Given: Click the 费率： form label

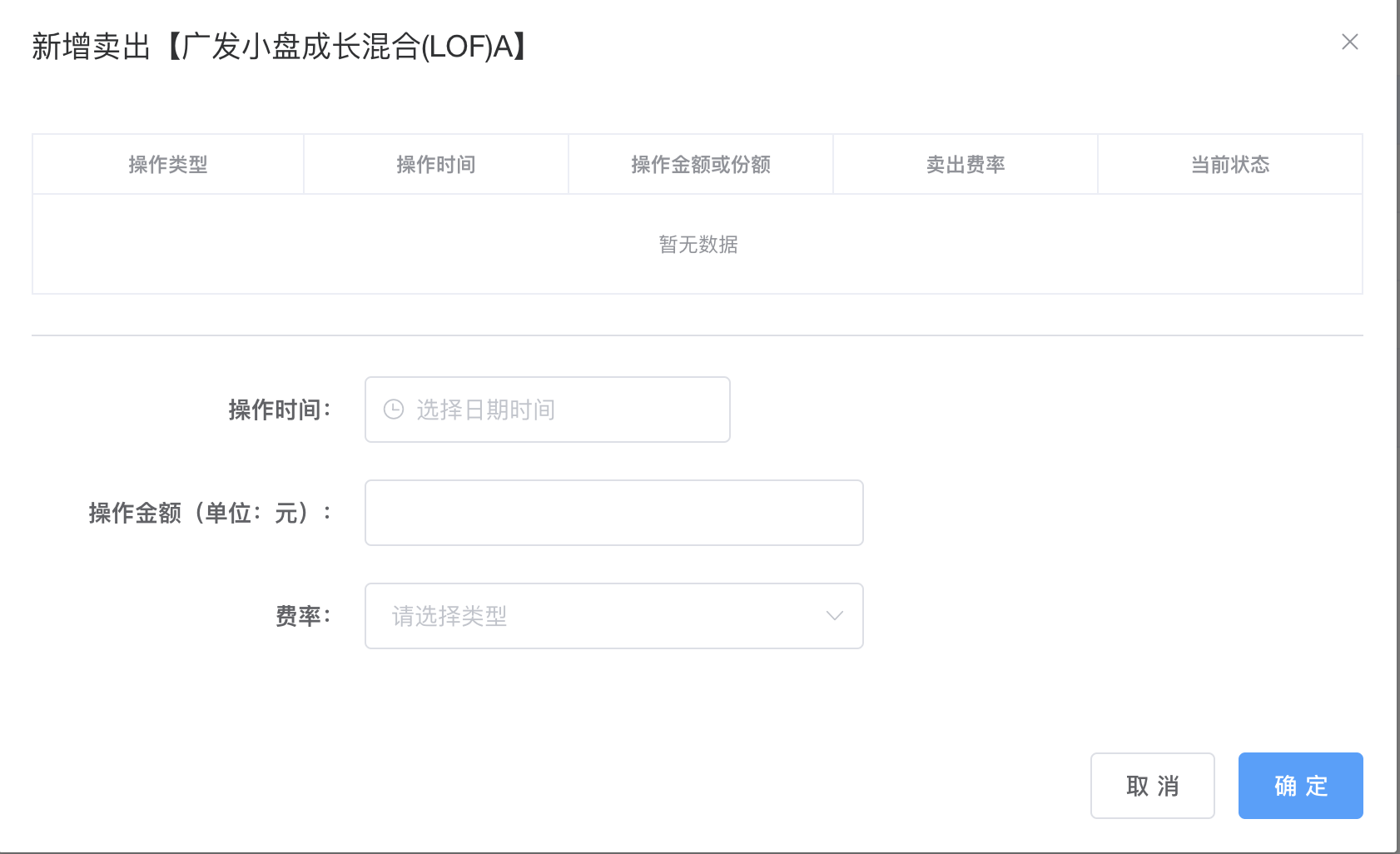Looking at the screenshot, I should click(x=304, y=616).
